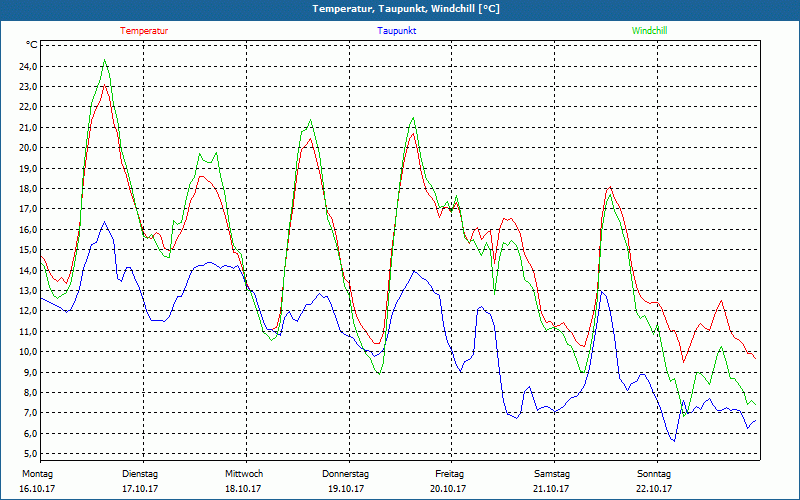
Task: Click the Temperatur peak on Saturday
Action: pyautogui.click(x=610, y=187)
